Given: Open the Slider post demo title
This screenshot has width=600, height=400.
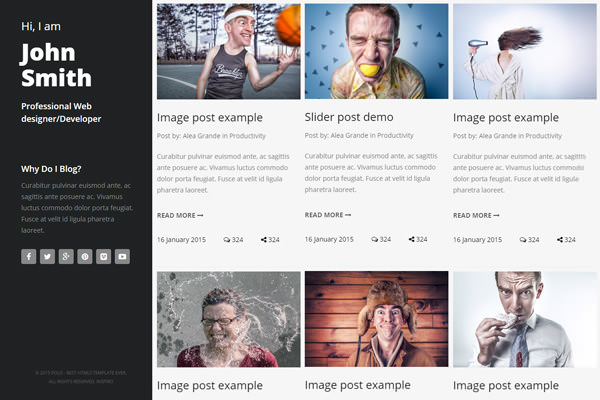Looking at the screenshot, I should [x=349, y=117].
